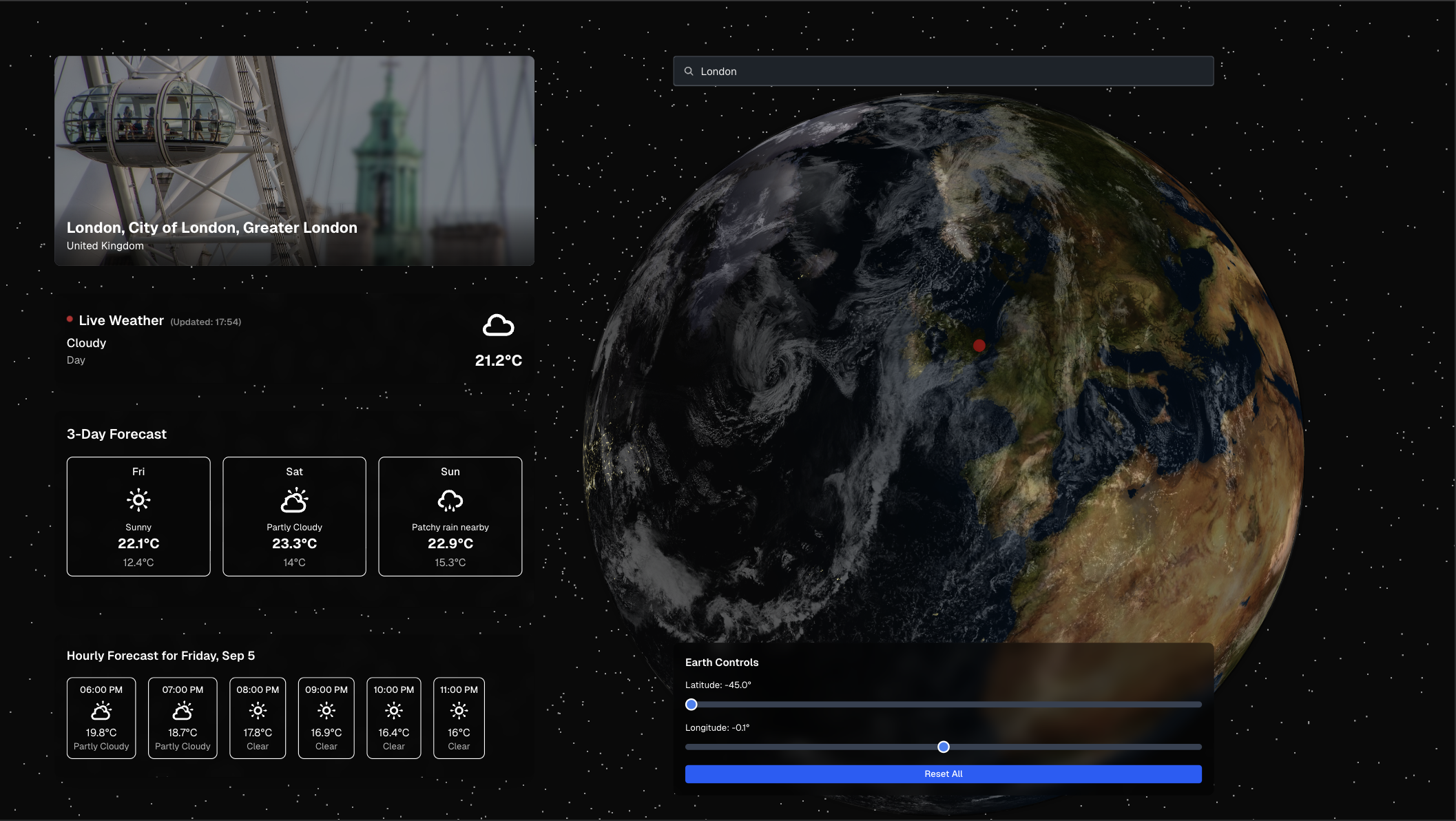Click the Latitude slider handle
1456x821 pixels.
[x=691, y=705]
